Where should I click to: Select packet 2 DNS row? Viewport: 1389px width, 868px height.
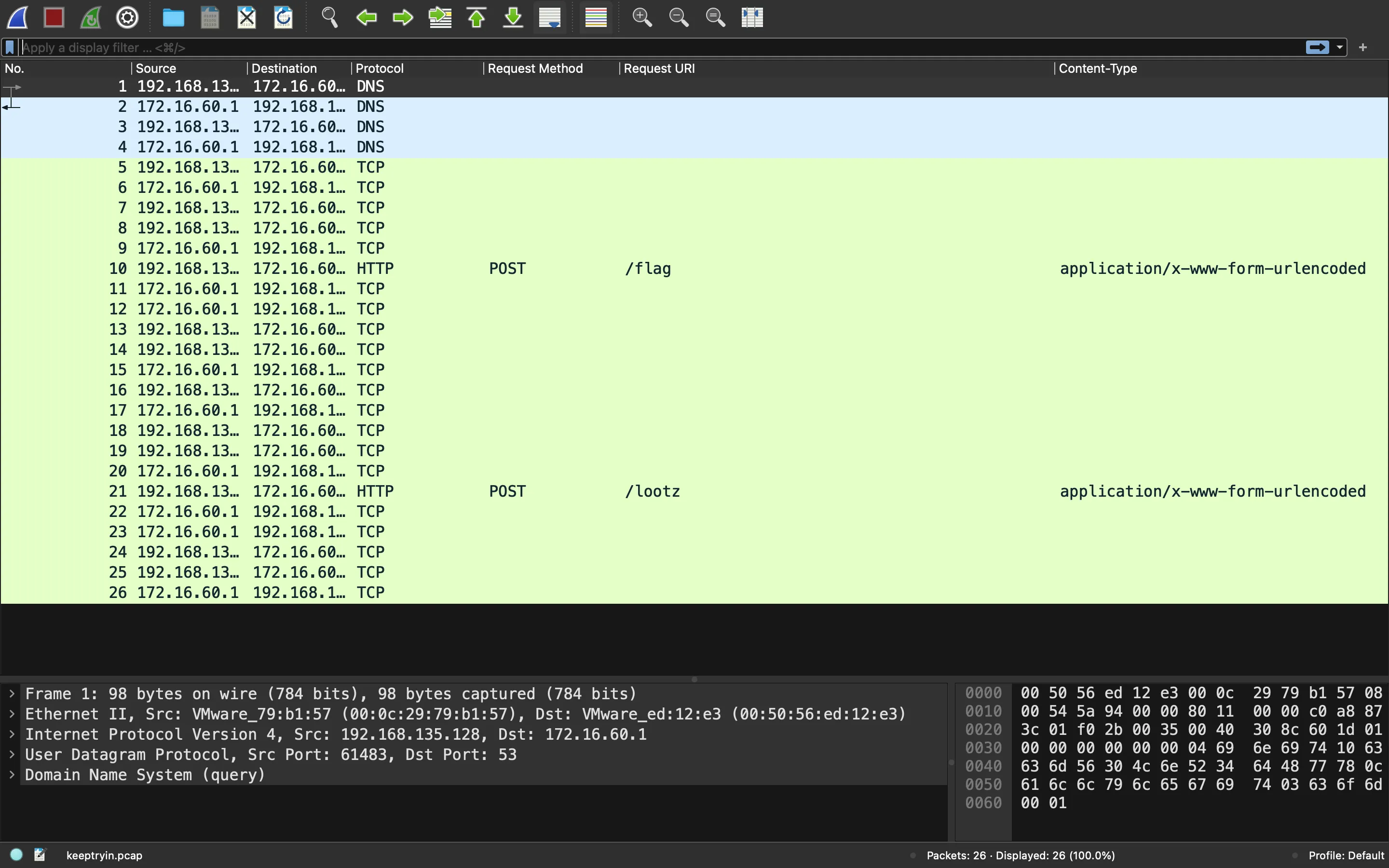coord(694,107)
